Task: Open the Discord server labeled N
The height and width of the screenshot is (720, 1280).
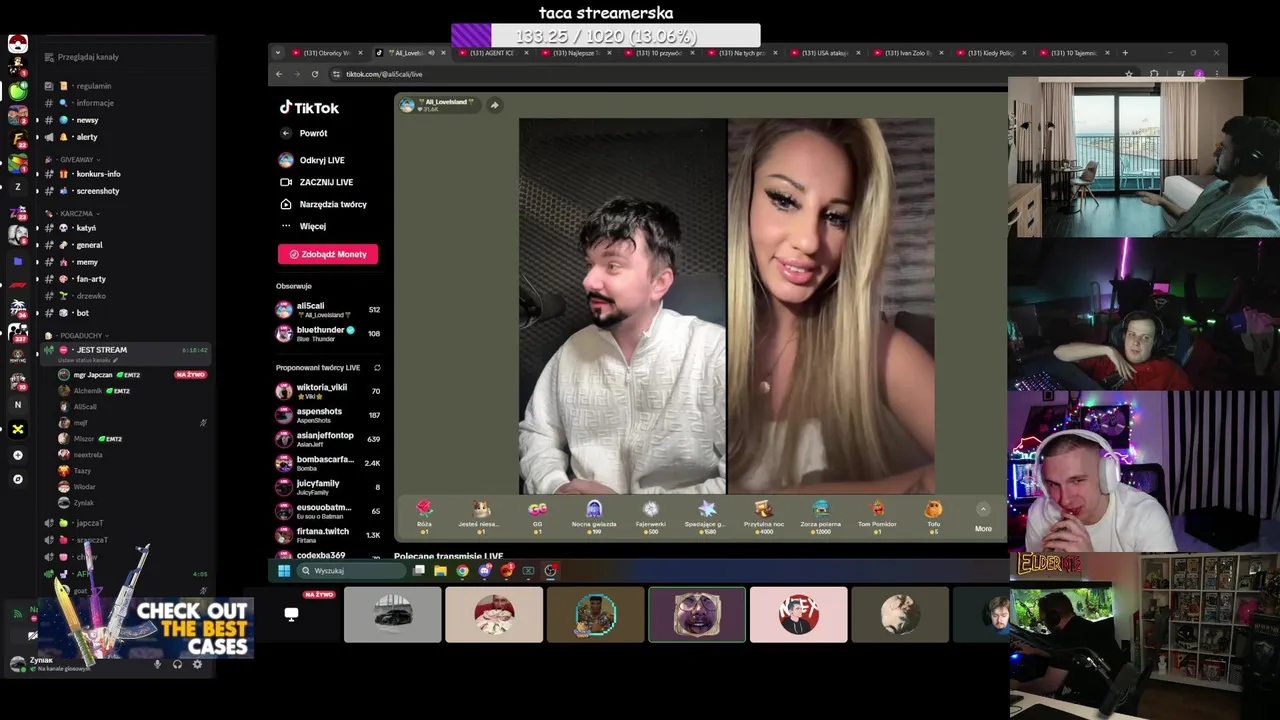Action: pyautogui.click(x=17, y=405)
